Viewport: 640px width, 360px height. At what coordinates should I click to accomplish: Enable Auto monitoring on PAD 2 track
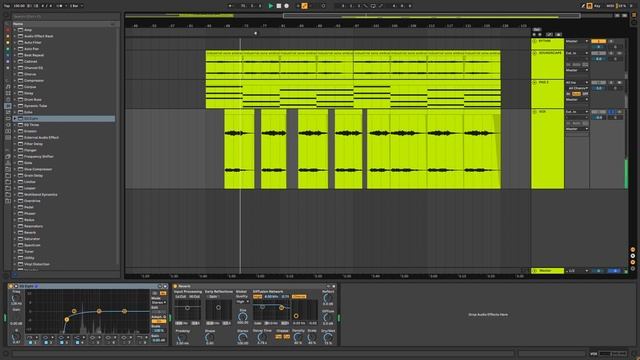[577, 94]
